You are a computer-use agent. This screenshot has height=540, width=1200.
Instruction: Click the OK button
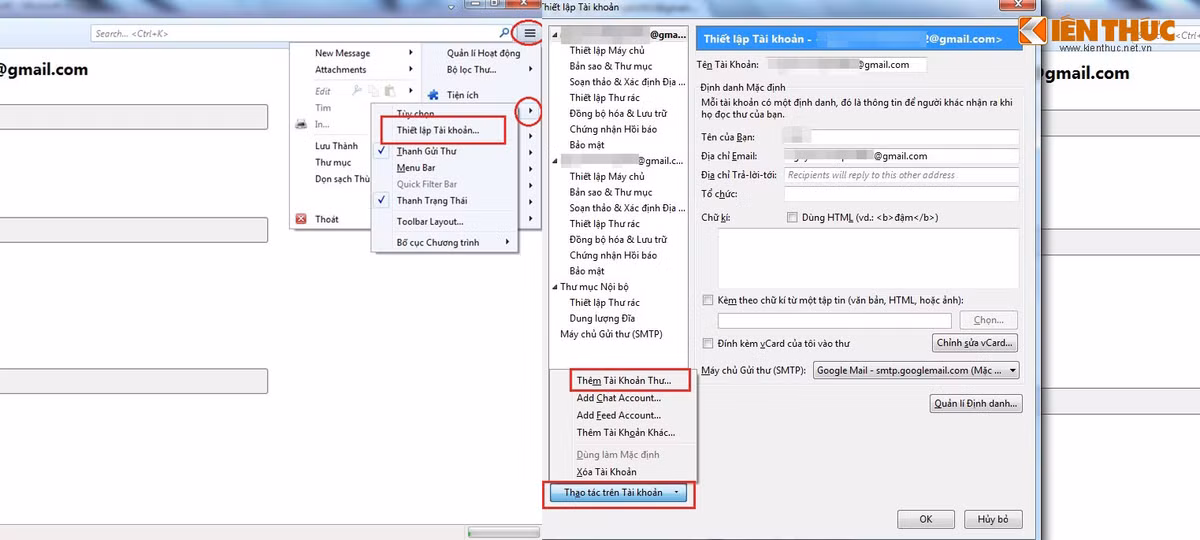[x=926, y=520]
